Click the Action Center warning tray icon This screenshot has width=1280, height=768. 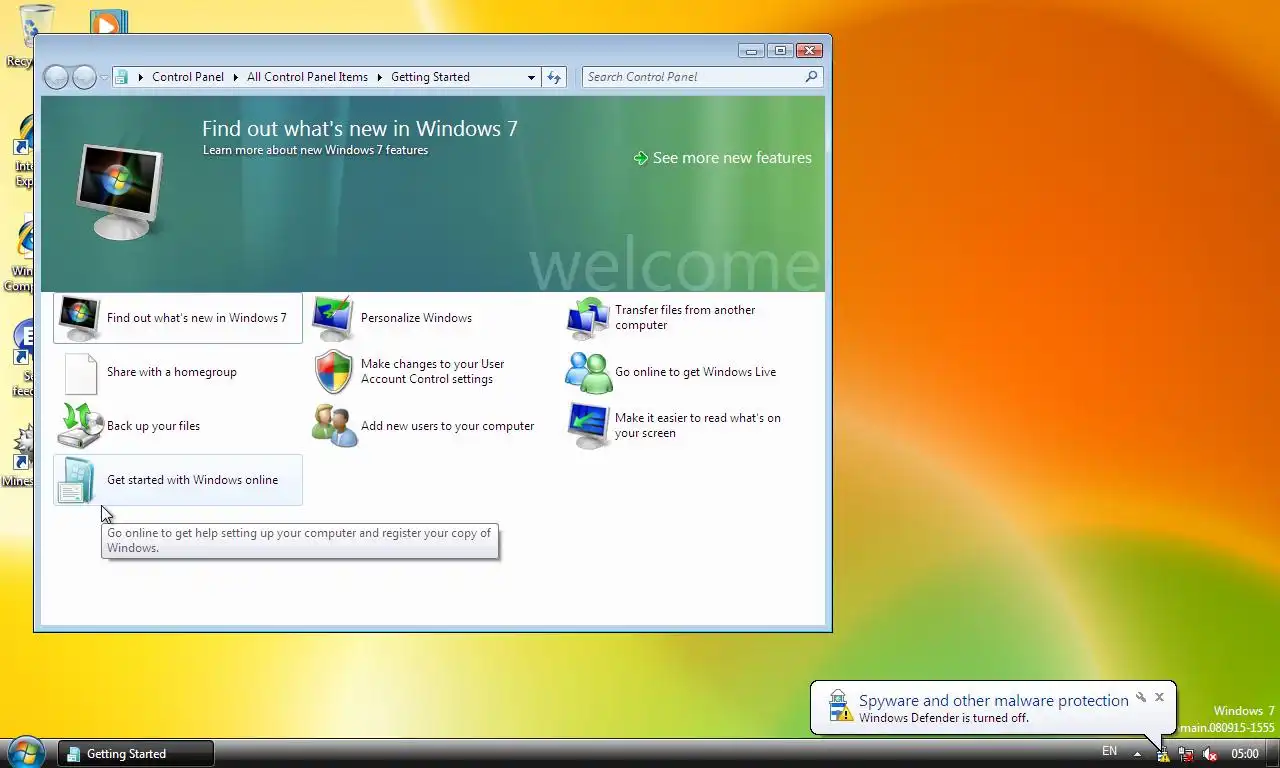(x=1163, y=754)
